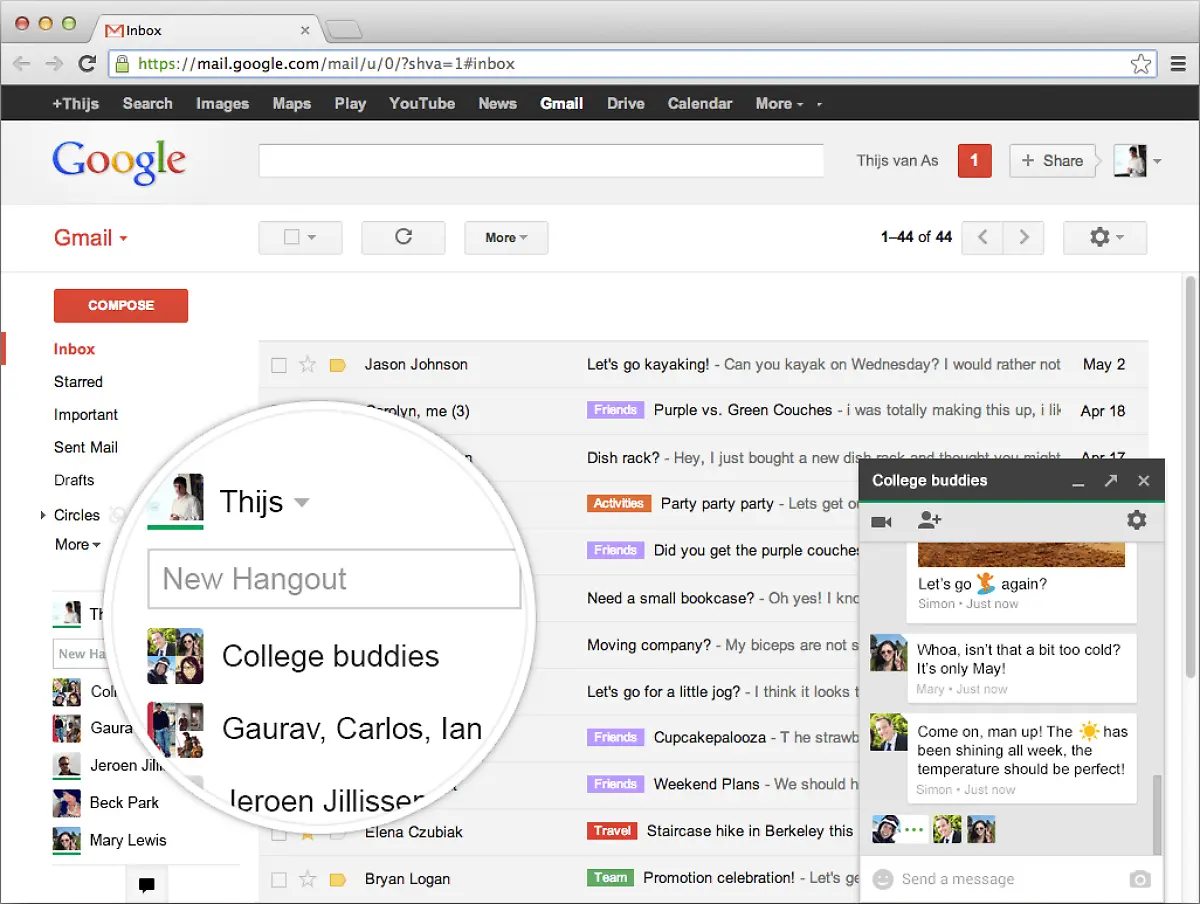Open Calendar from the top navigation bar

699,103
